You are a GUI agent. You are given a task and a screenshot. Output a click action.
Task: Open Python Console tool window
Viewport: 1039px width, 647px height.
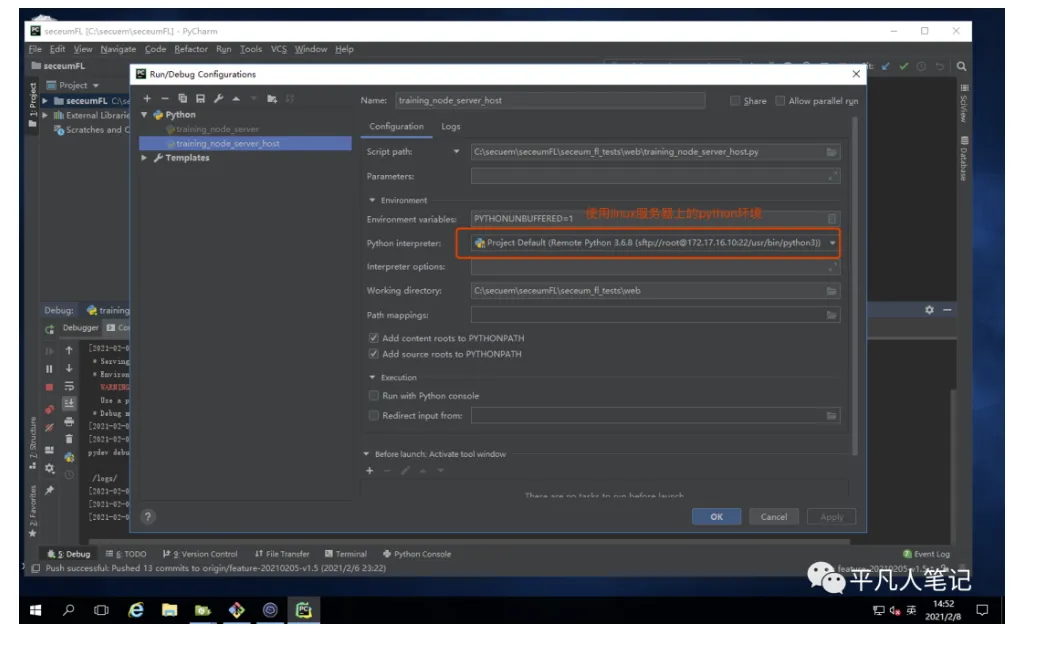click(417, 554)
